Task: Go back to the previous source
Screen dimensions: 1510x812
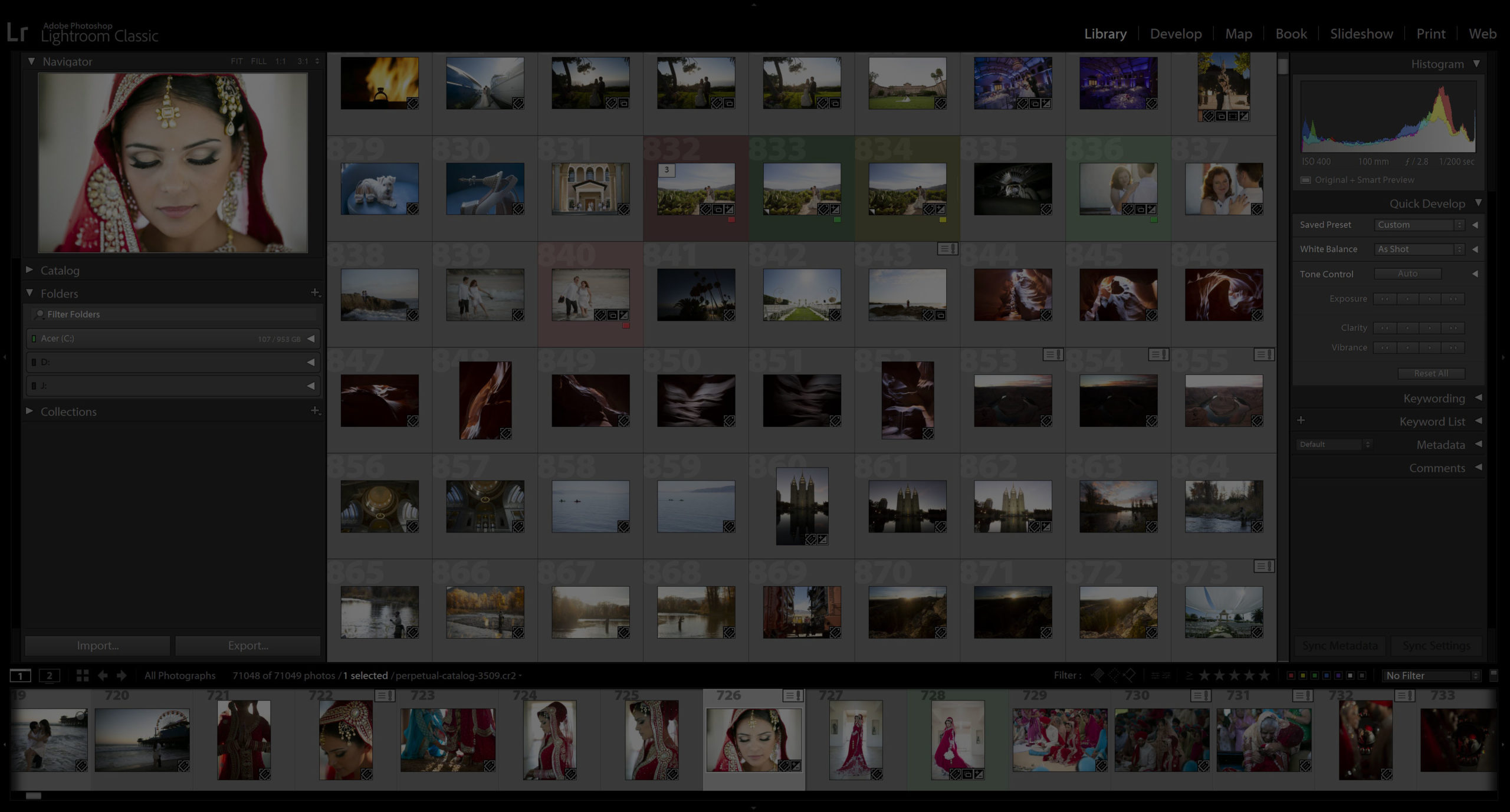Action: pos(103,676)
